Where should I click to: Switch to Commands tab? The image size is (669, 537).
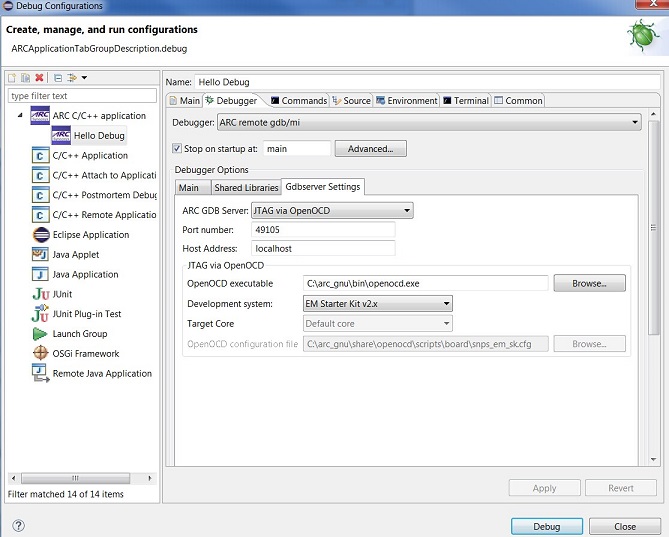[x=299, y=101]
